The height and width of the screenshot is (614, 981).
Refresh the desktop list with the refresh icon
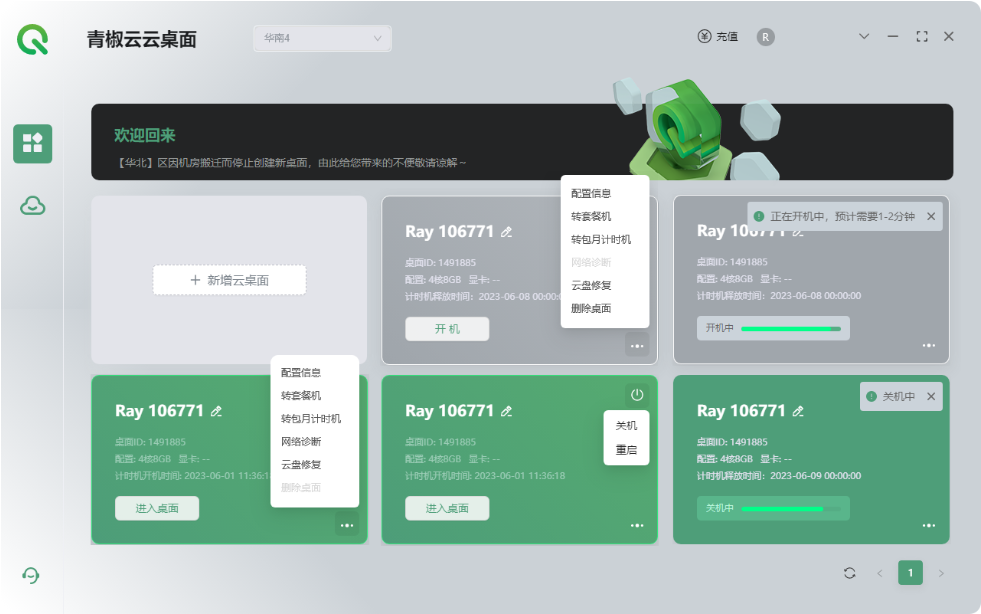849,572
